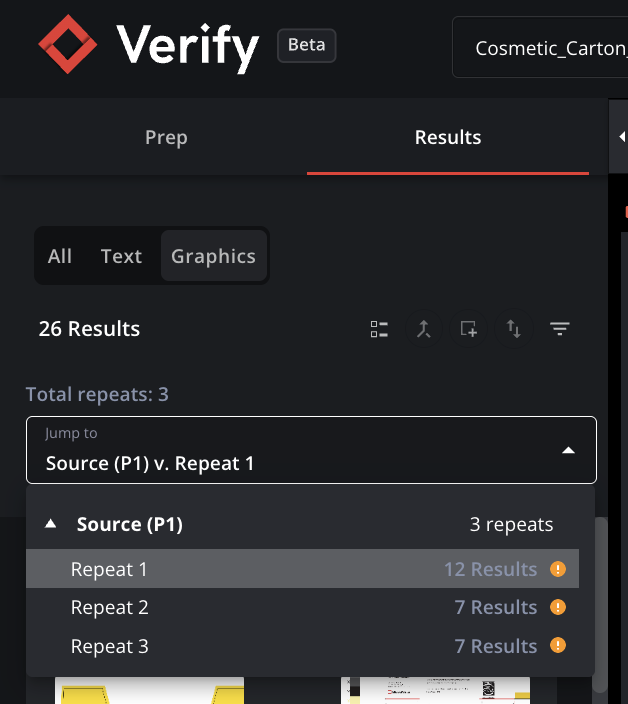
Task: Click the 26 Results heading
Action: click(x=89, y=329)
